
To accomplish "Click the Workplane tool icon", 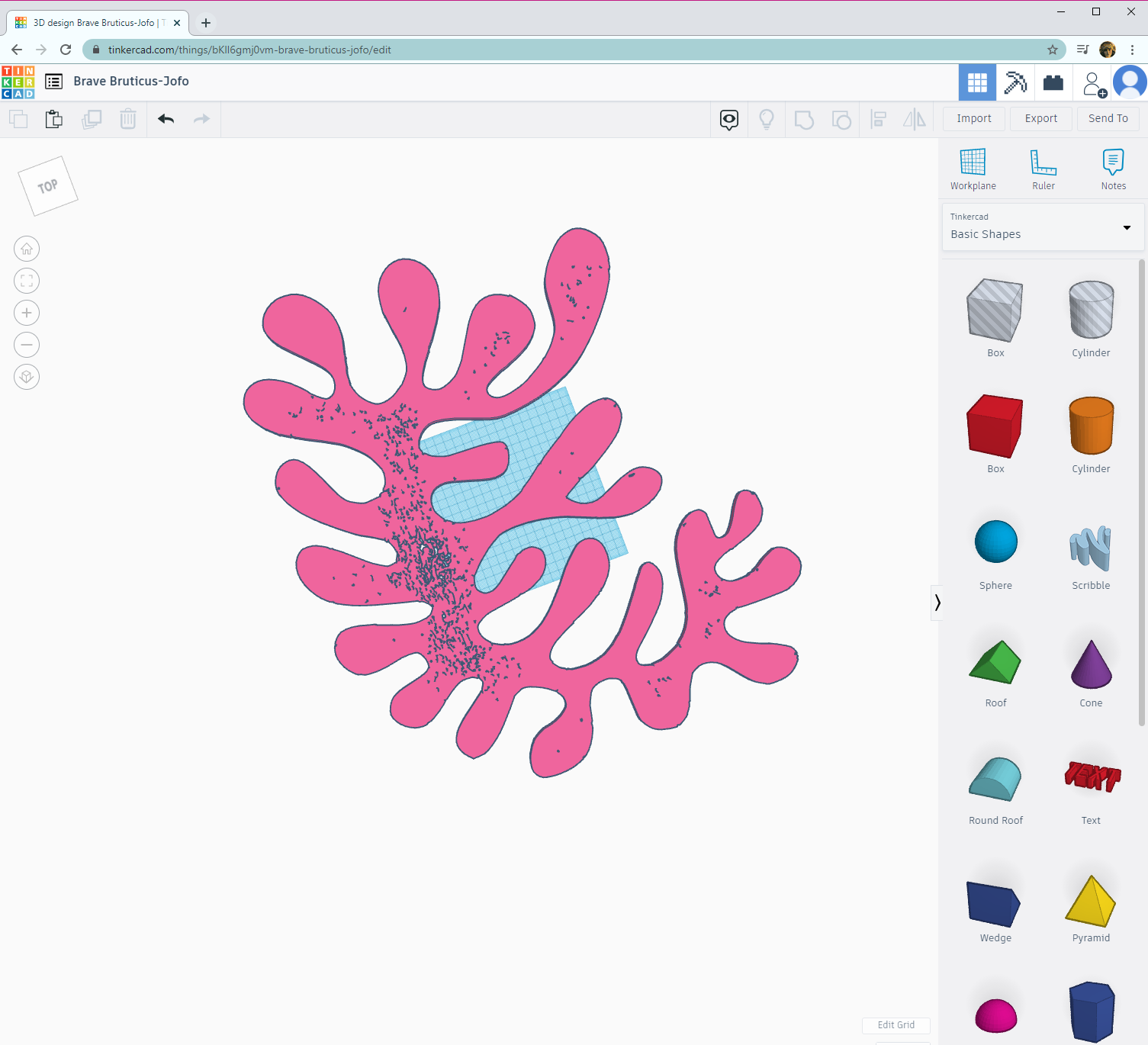I will click(973, 169).
